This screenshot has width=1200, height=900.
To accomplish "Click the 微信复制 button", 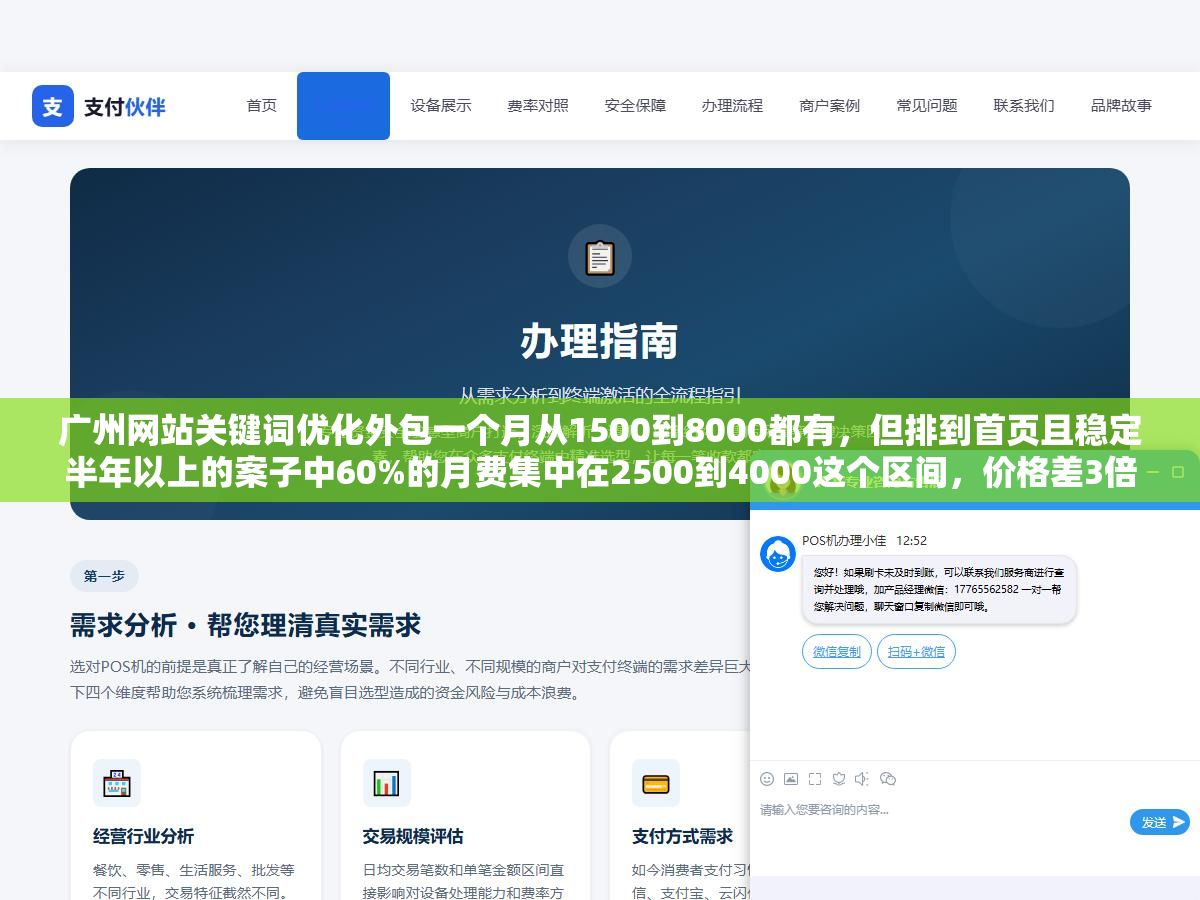I will pos(837,652).
